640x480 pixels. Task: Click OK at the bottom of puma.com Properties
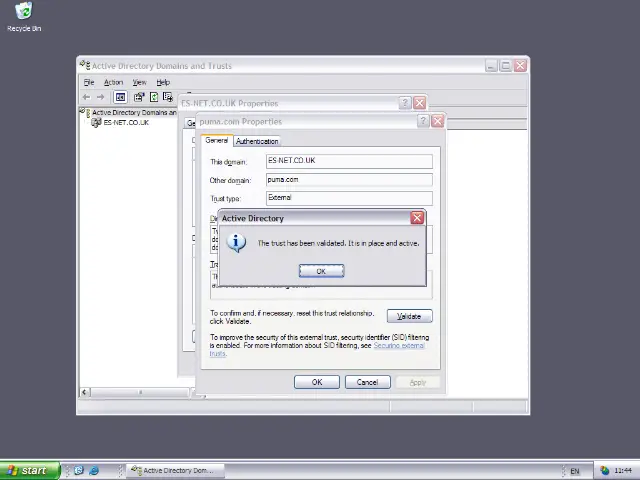pyautogui.click(x=317, y=382)
